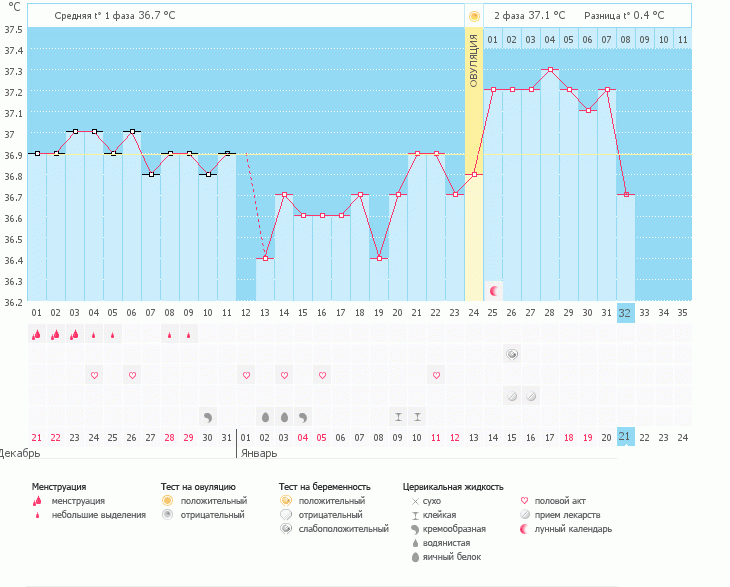Click the pregnancy test icon on cycle day 26
Image resolution: width=730 pixels, height=587 pixels.
coord(512,355)
